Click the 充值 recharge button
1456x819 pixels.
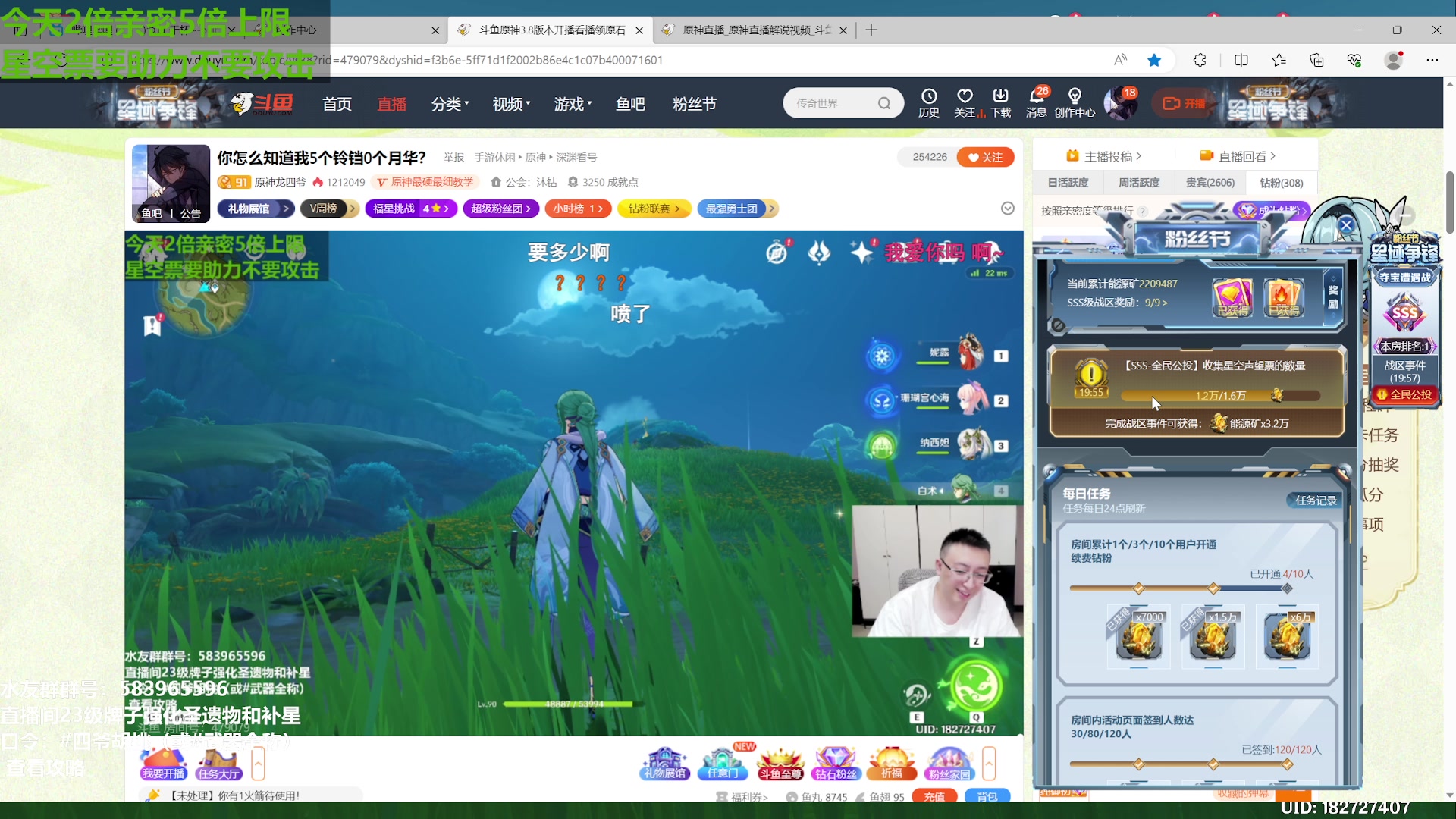pos(934,796)
